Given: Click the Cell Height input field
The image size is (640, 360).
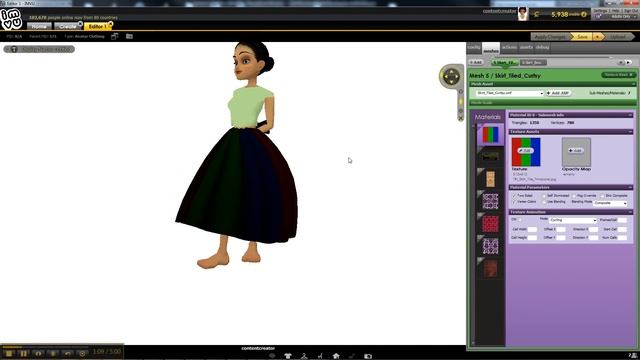Looking at the screenshot, I should [x=532, y=238].
